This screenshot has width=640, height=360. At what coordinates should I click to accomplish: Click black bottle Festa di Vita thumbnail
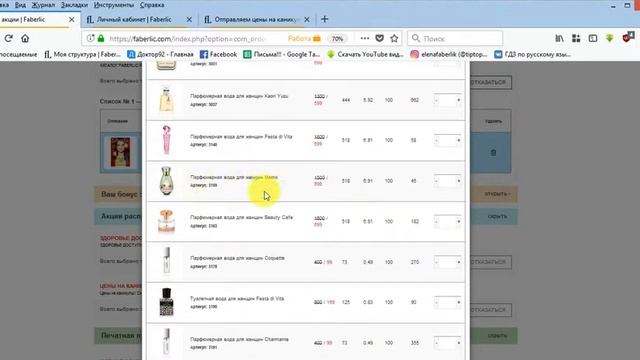(x=166, y=302)
